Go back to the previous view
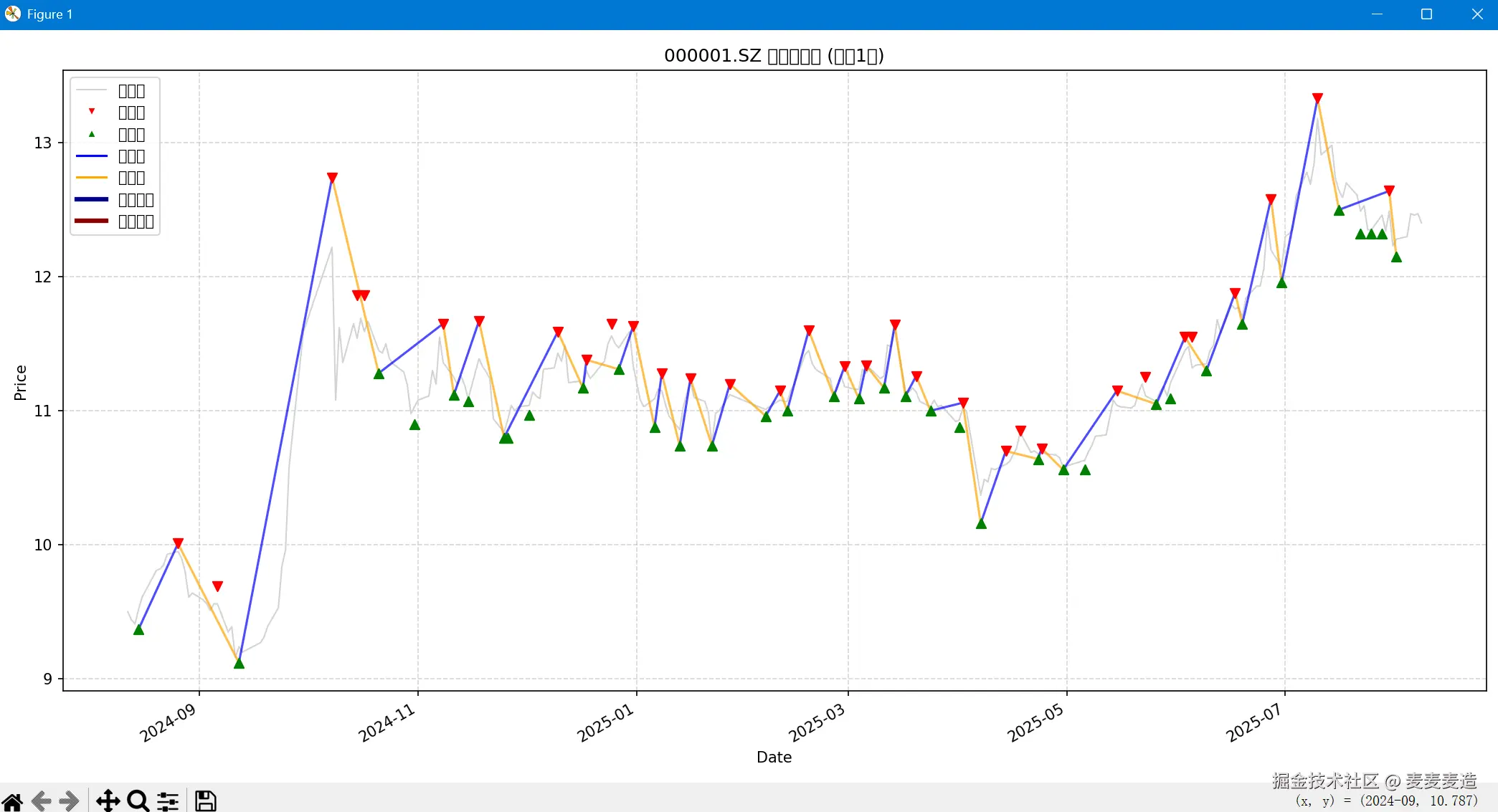This screenshot has width=1498, height=812. coord(42,801)
